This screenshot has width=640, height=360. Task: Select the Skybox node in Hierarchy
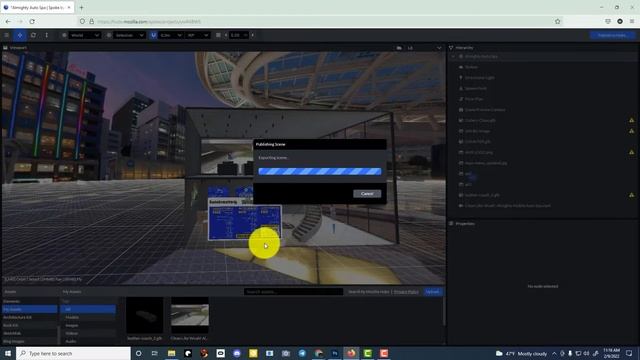point(468,67)
